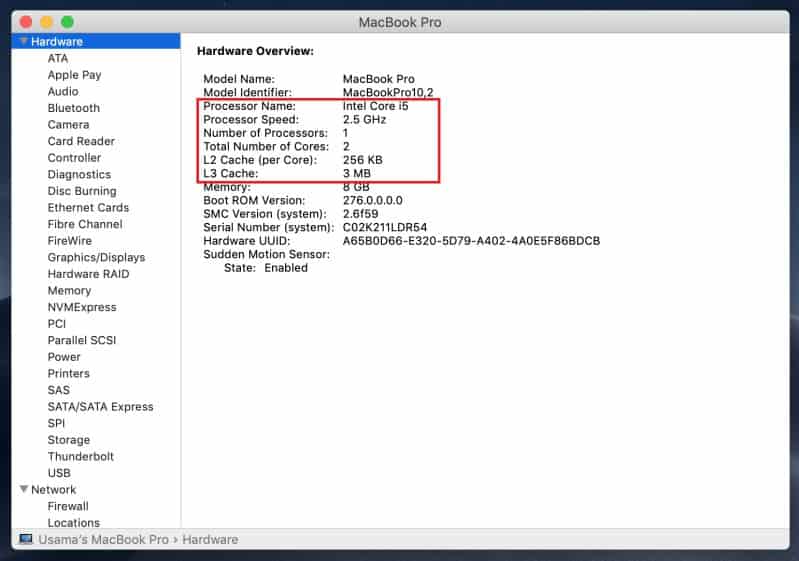Click the State: Enabled row
Screen dimensions: 799x561
(265, 268)
